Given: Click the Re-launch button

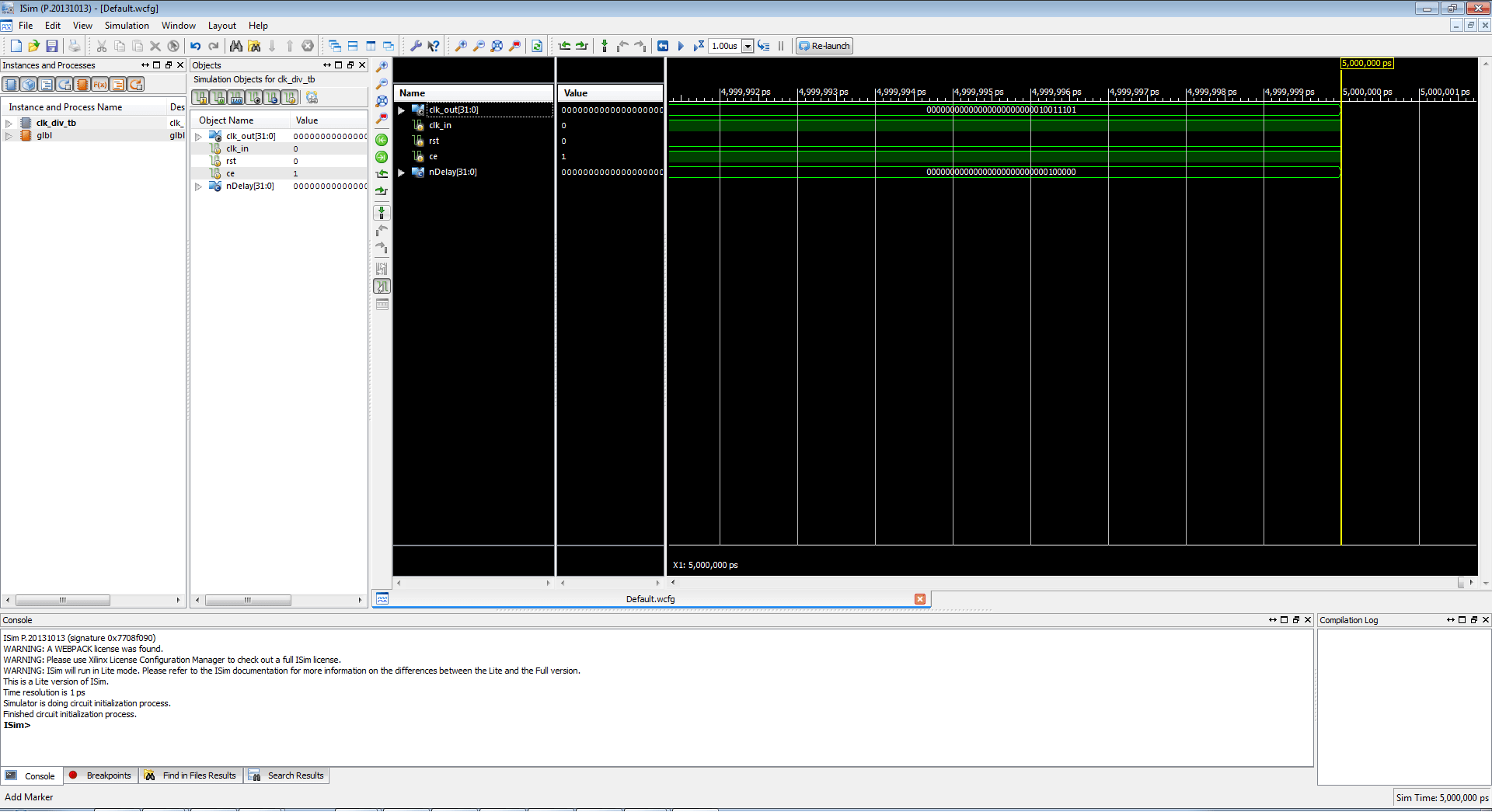Looking at the screenshot, I should tap(824, 46).
